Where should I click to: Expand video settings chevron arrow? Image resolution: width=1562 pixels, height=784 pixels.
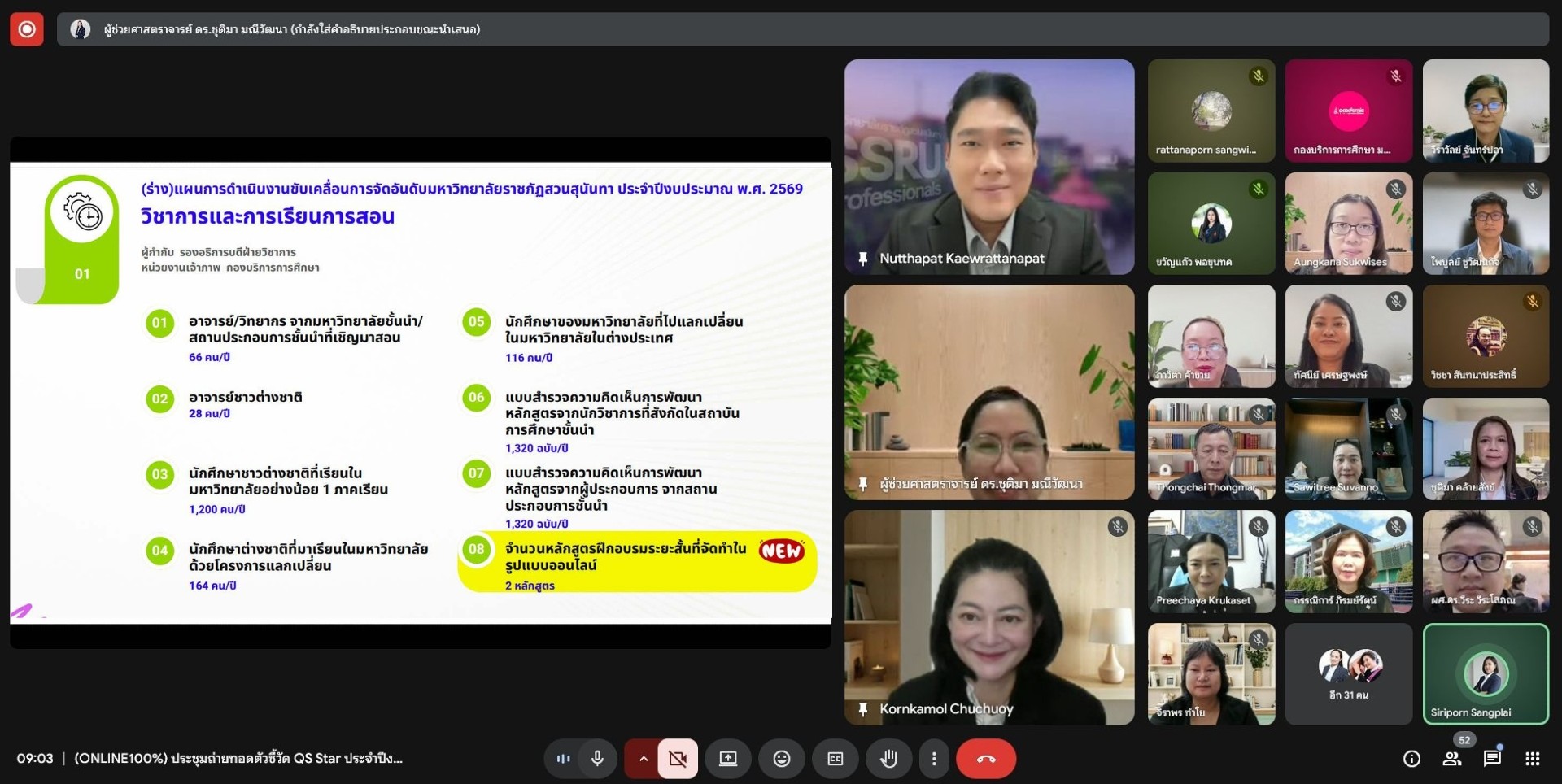(643, 759)
